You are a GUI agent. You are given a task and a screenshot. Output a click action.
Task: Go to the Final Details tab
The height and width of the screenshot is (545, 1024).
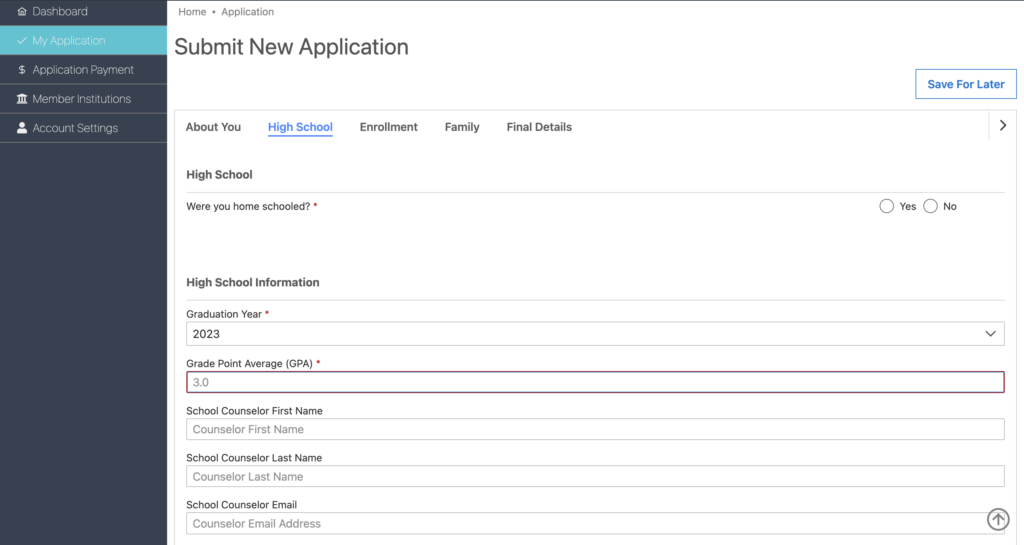(539, 127)
